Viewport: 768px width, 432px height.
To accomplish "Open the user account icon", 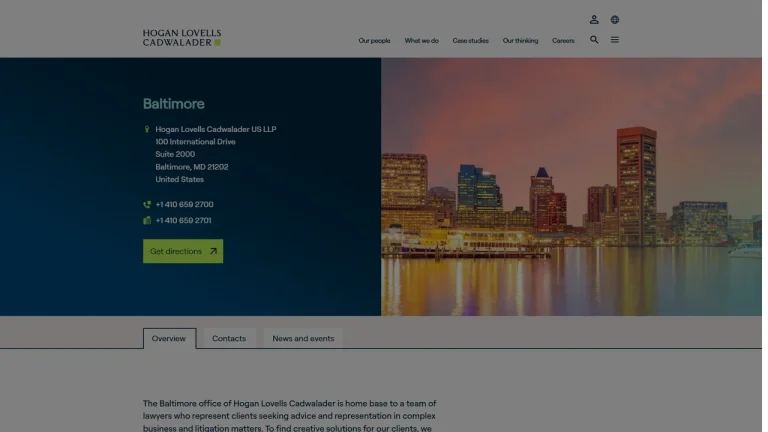I will click(x=594, y=20).
